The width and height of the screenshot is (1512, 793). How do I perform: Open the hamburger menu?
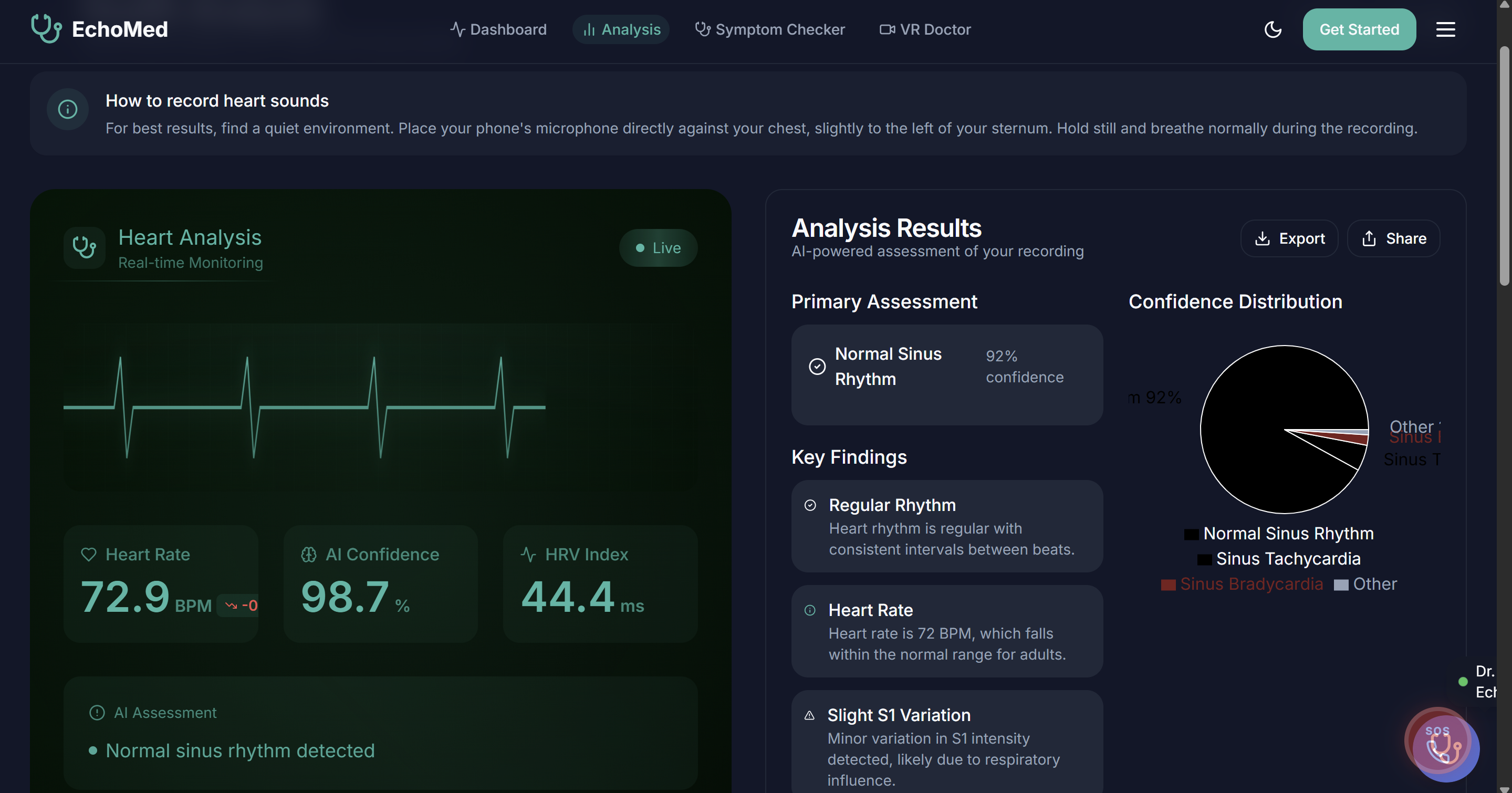[1445, 29]
